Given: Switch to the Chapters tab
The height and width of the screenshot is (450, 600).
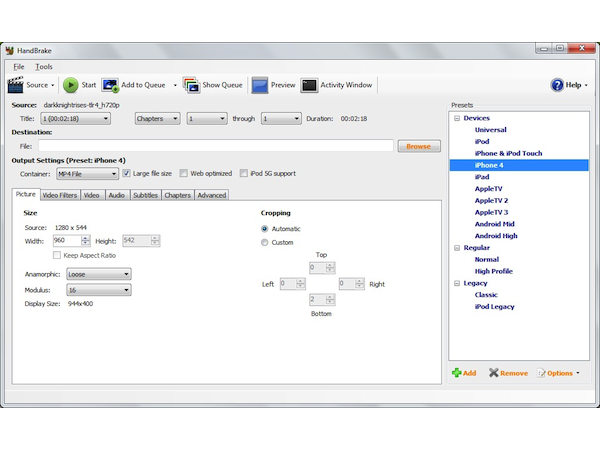Looking at the screenshot, I should pos(178,195).
